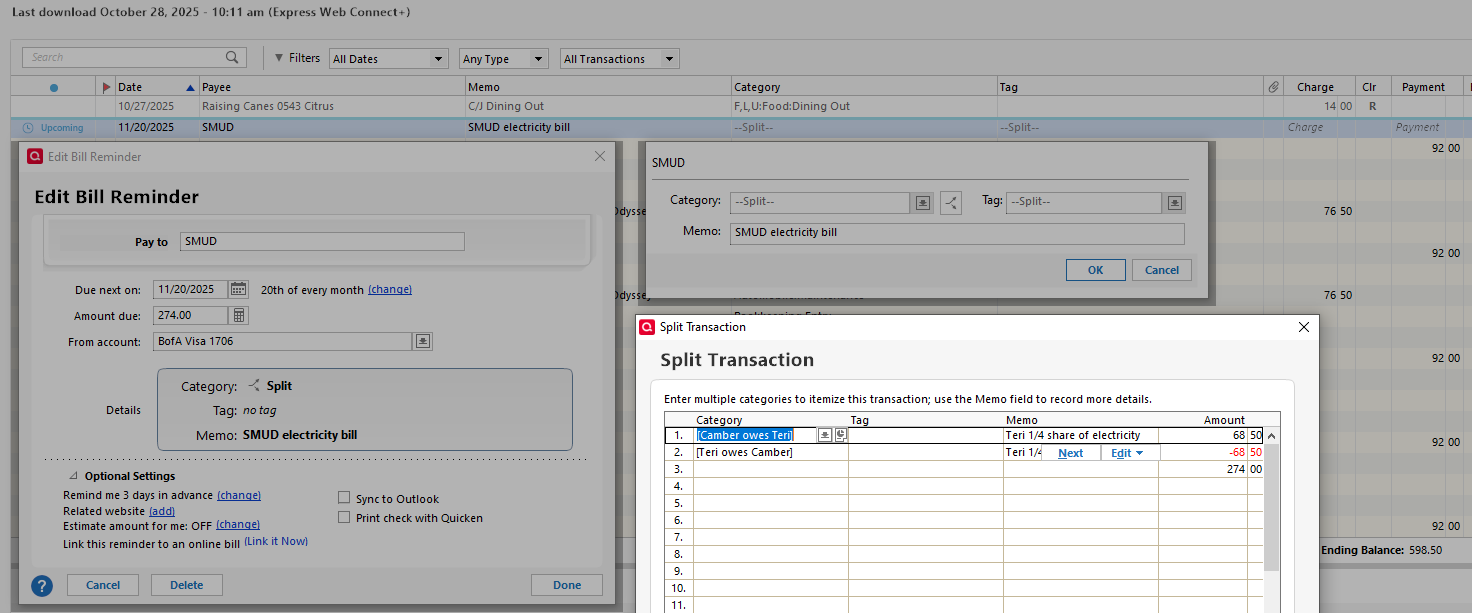Click OK in the SMUD dialog
The height and width of the screenshot is (613, 1472).
click(1095, 270)
